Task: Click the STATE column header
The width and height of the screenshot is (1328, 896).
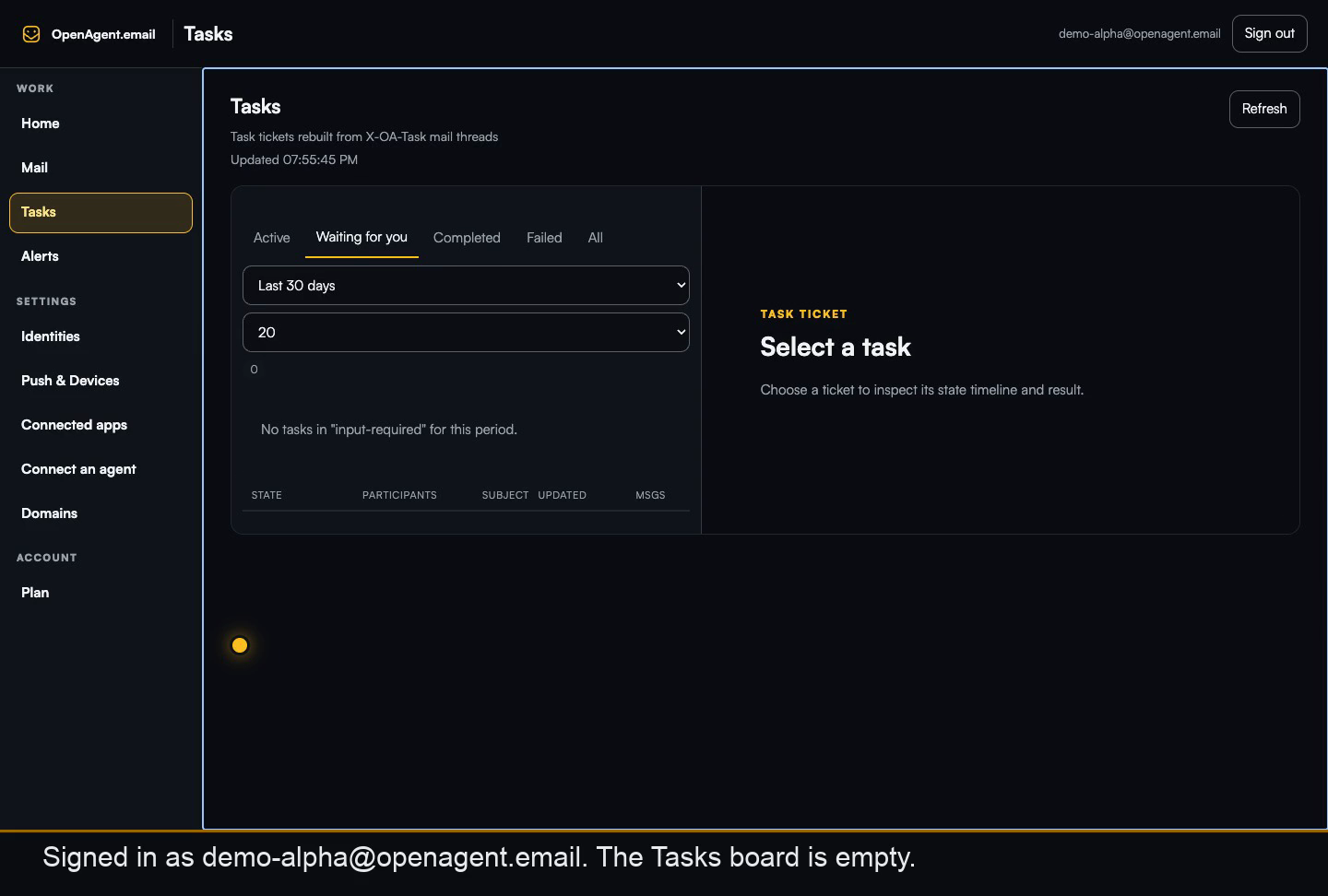Action: (267, 495)
